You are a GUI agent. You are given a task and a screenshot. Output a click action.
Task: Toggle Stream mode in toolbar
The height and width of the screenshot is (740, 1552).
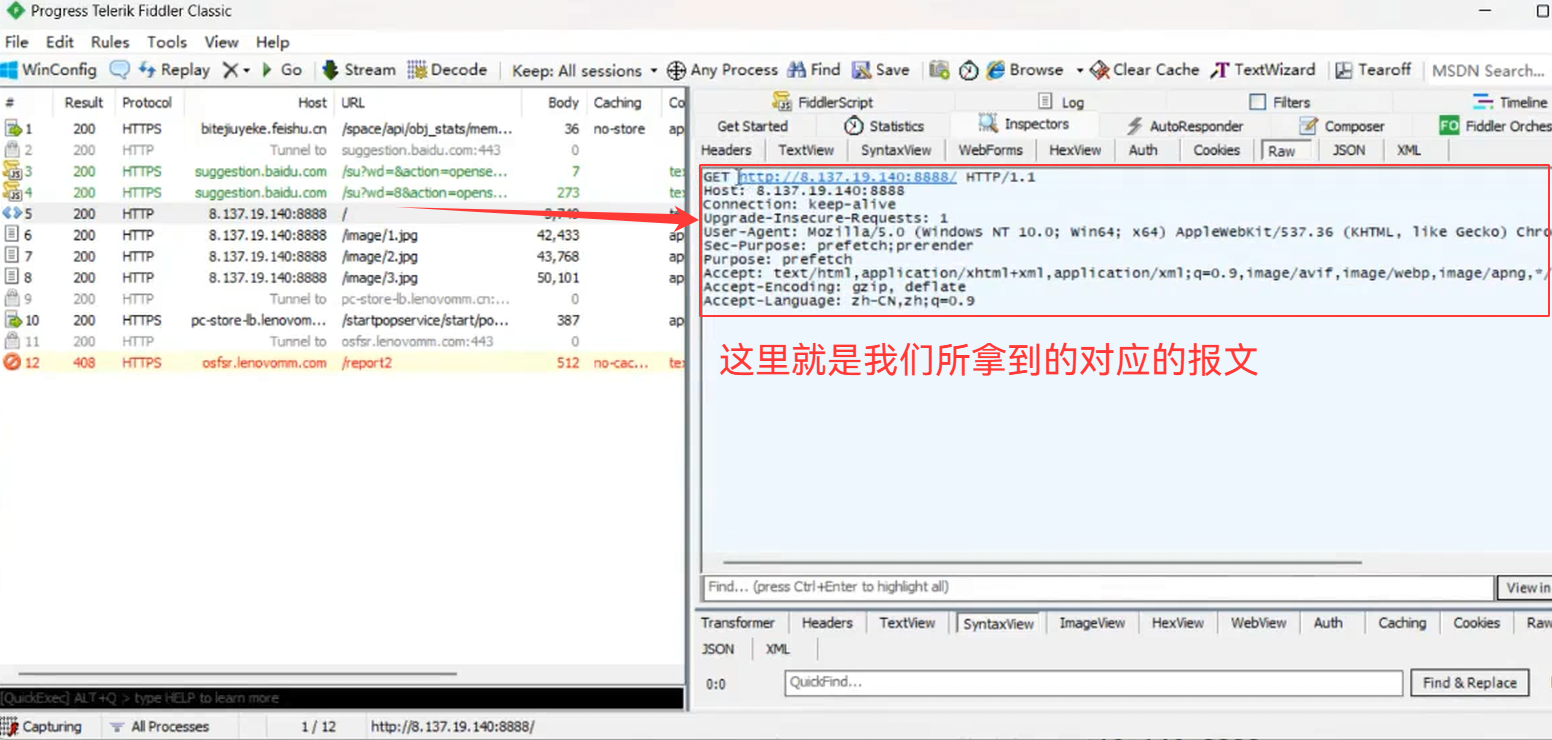[359, 70]
